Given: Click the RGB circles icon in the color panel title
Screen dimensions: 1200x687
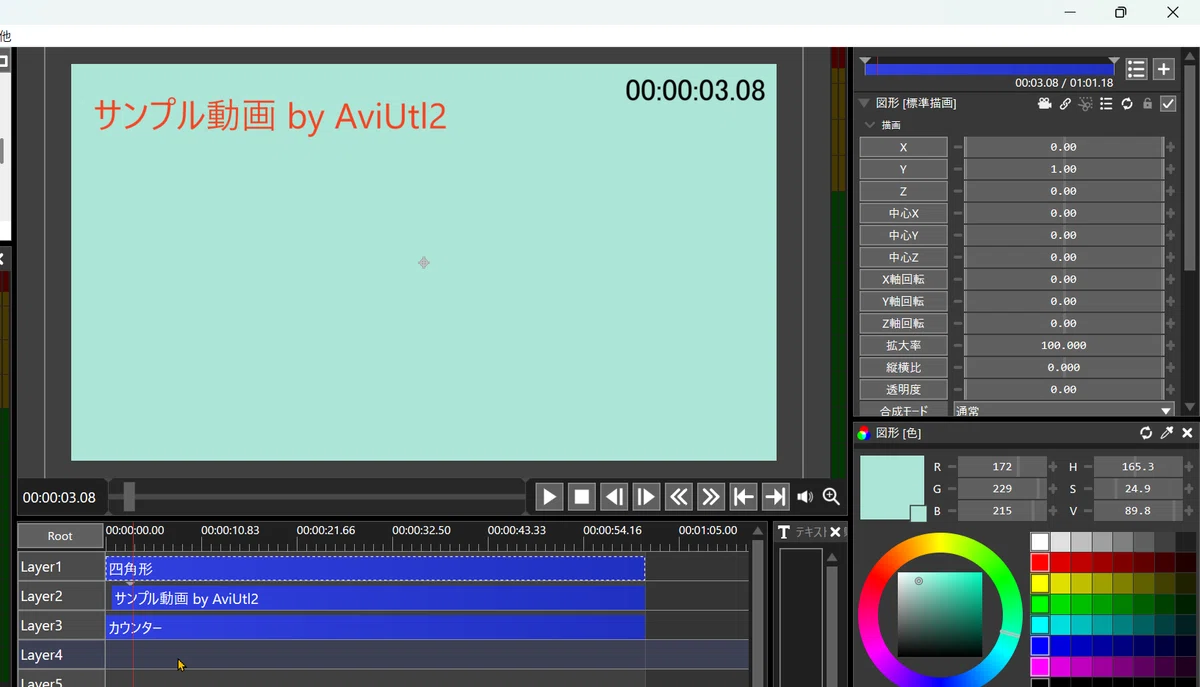Looking at the screenshot, I should click(864, 433).
